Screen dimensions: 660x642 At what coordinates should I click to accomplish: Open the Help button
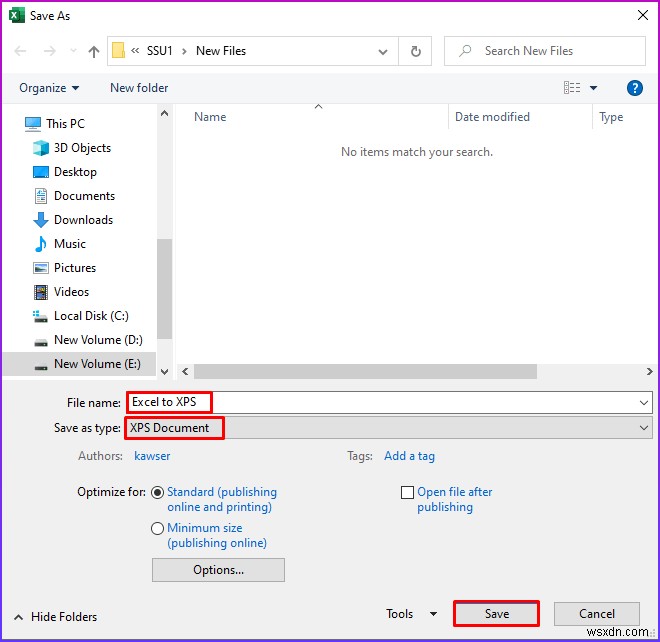pyautogui.click(x=634, y=88)
